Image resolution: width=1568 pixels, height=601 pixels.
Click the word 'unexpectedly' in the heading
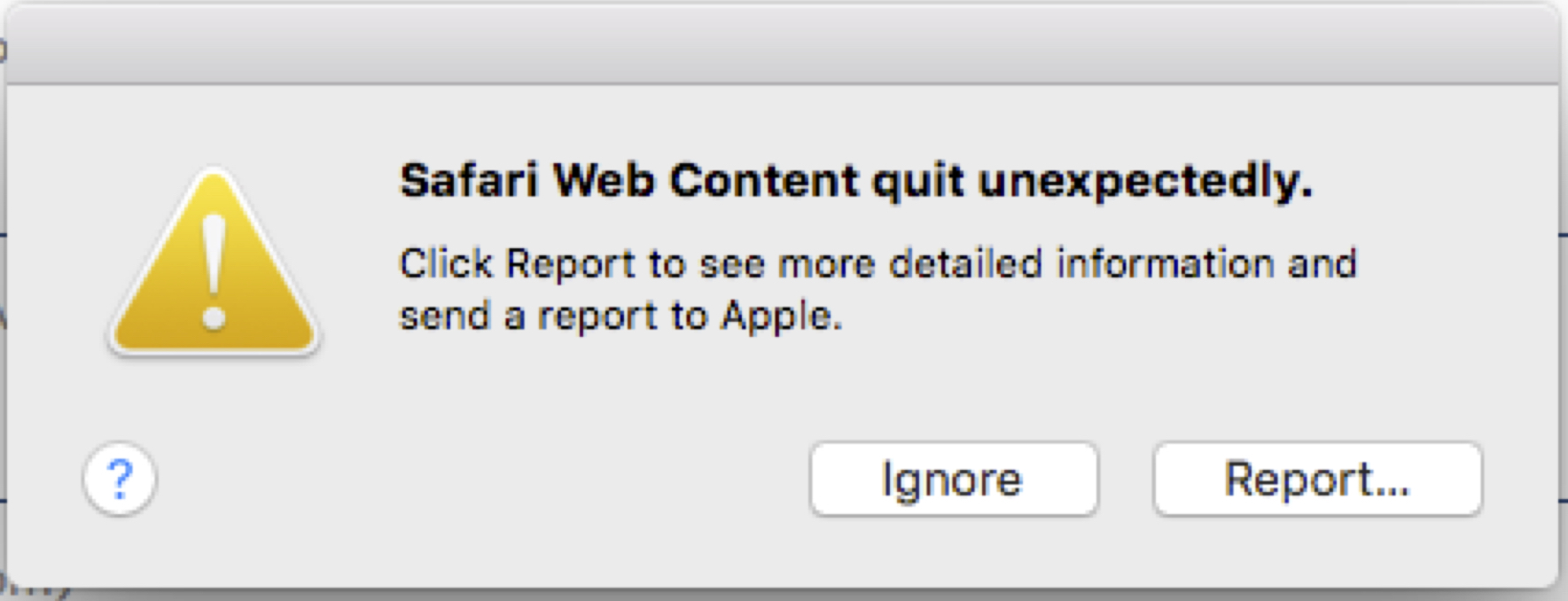coord(1144,181)
